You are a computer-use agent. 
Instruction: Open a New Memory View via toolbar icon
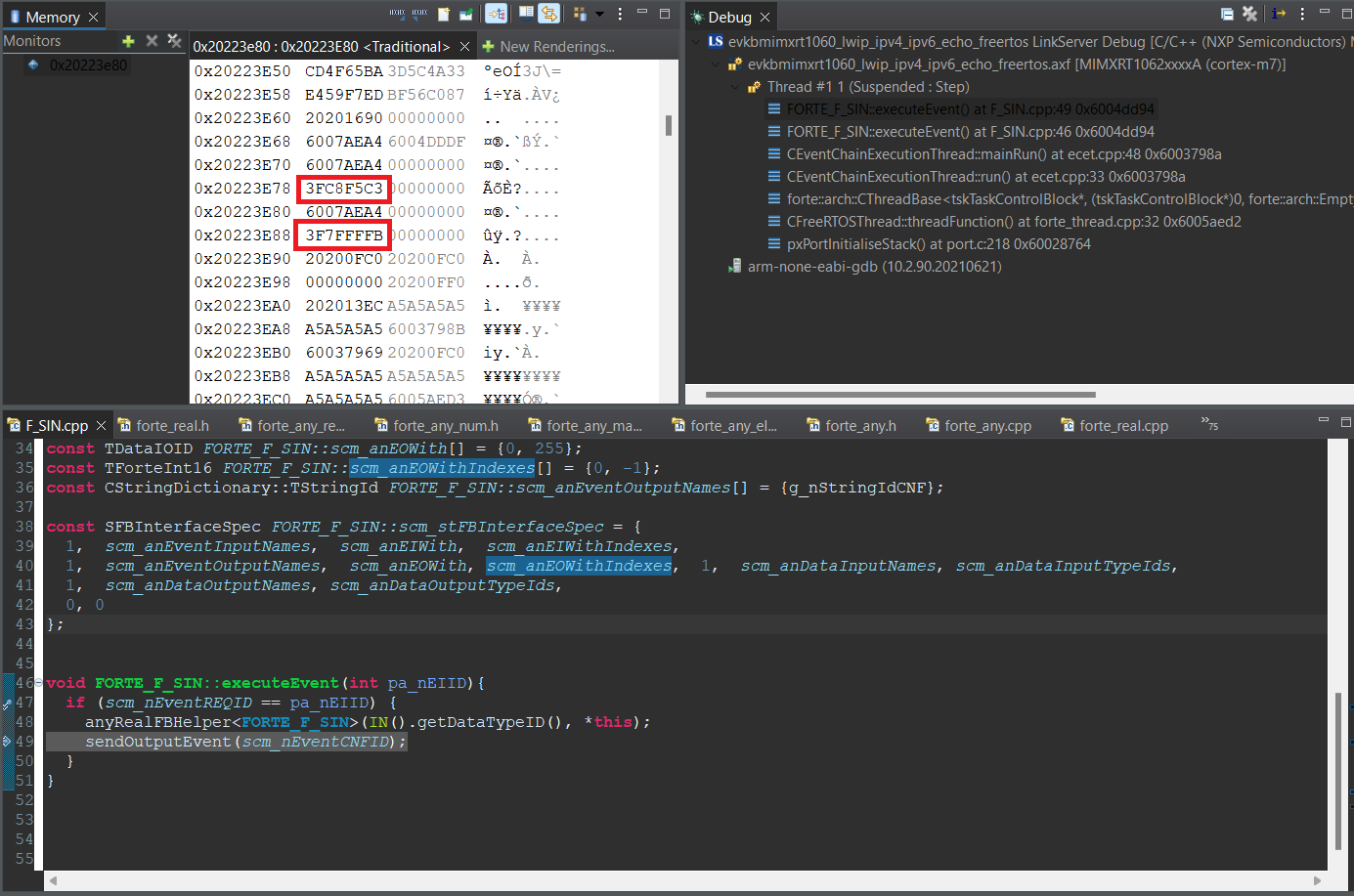coord(444,14)
